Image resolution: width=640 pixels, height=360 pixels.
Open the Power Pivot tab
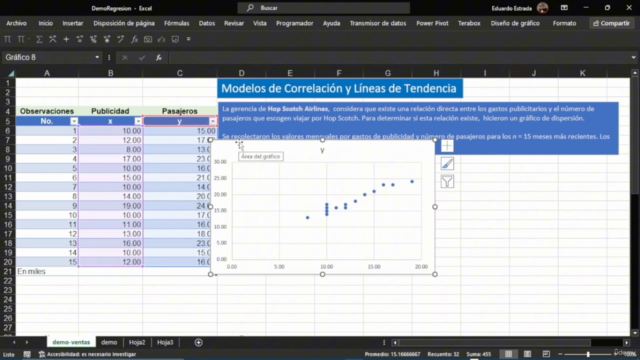click(432, 23)
